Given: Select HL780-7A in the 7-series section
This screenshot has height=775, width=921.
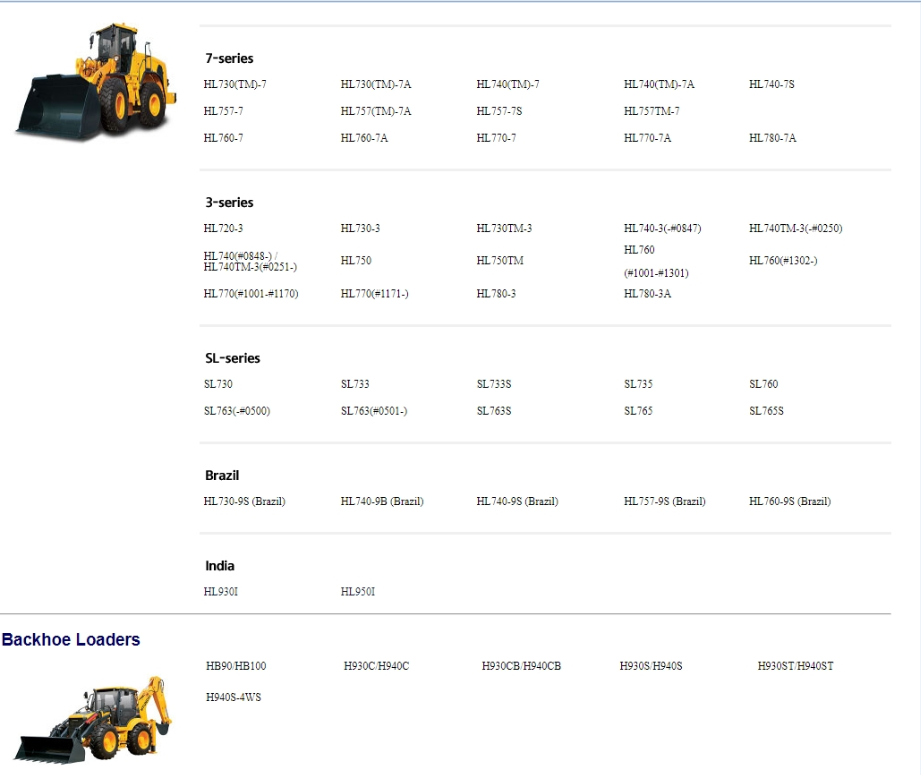Looking at the screenshot, I should coord(771,138).
